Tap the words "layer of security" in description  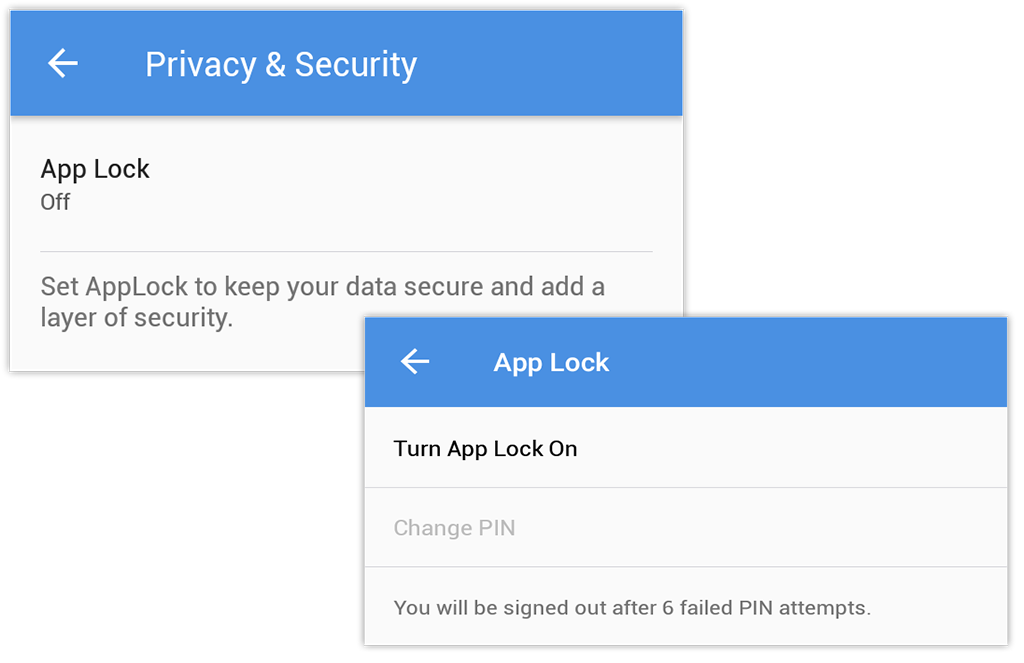[x=136, y=319]
